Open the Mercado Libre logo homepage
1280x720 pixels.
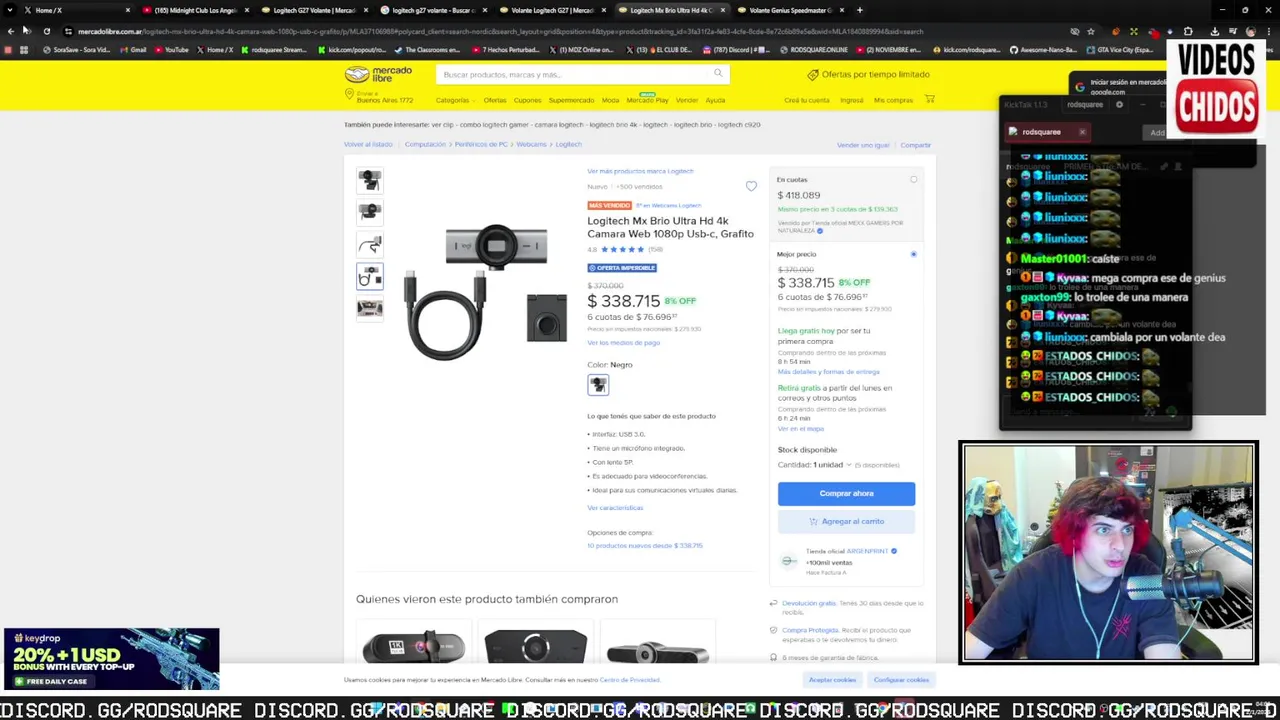378,74
